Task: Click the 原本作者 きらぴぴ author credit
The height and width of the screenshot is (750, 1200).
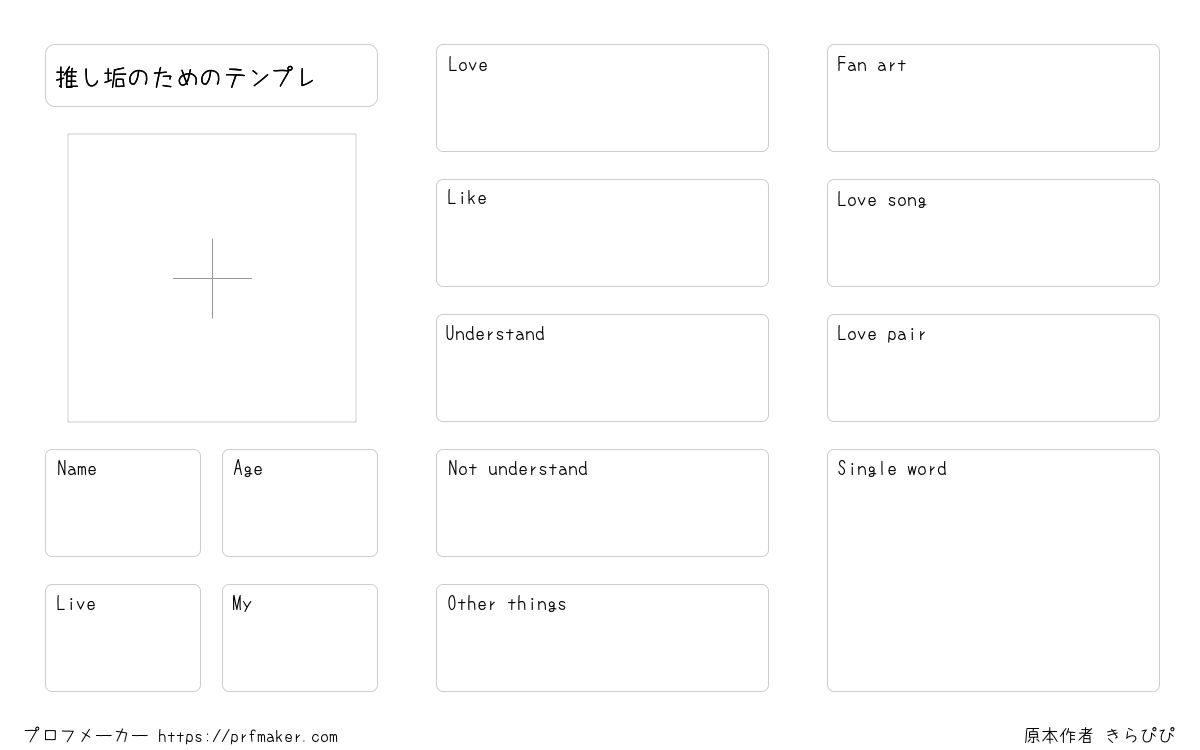Action: (1099, 736)
